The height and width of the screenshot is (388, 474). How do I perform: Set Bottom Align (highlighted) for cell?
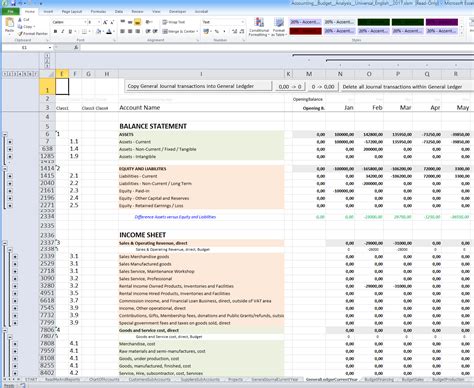click(137, 22)
